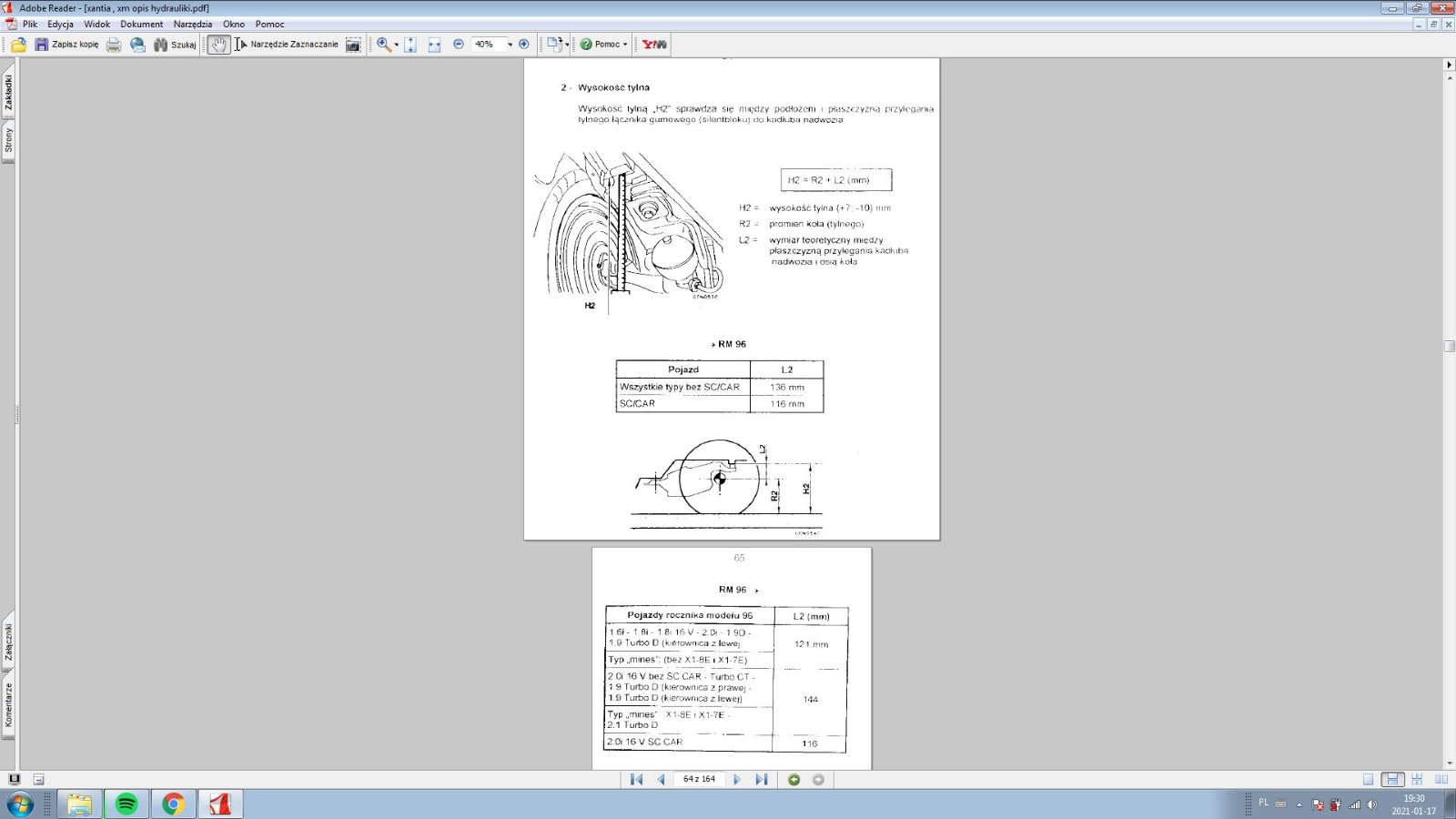Go to the next page
Viewport: 1456px width, 819px height.
click(x=737, y=780)
